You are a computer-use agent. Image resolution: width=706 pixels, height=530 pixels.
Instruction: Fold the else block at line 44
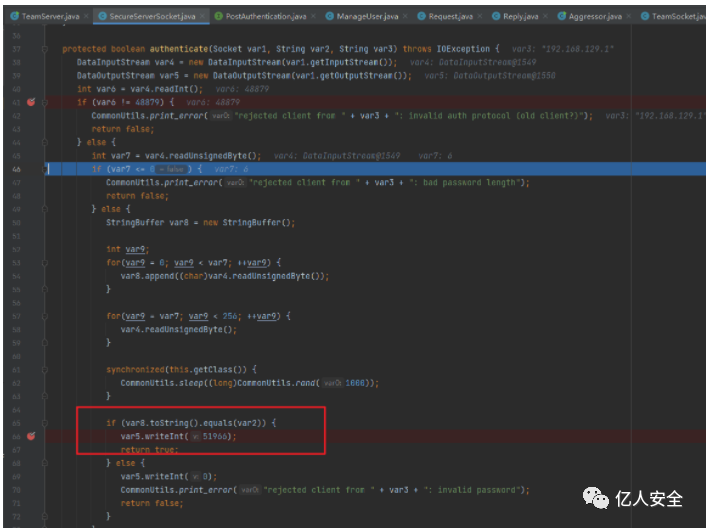[x=45, y=142]
